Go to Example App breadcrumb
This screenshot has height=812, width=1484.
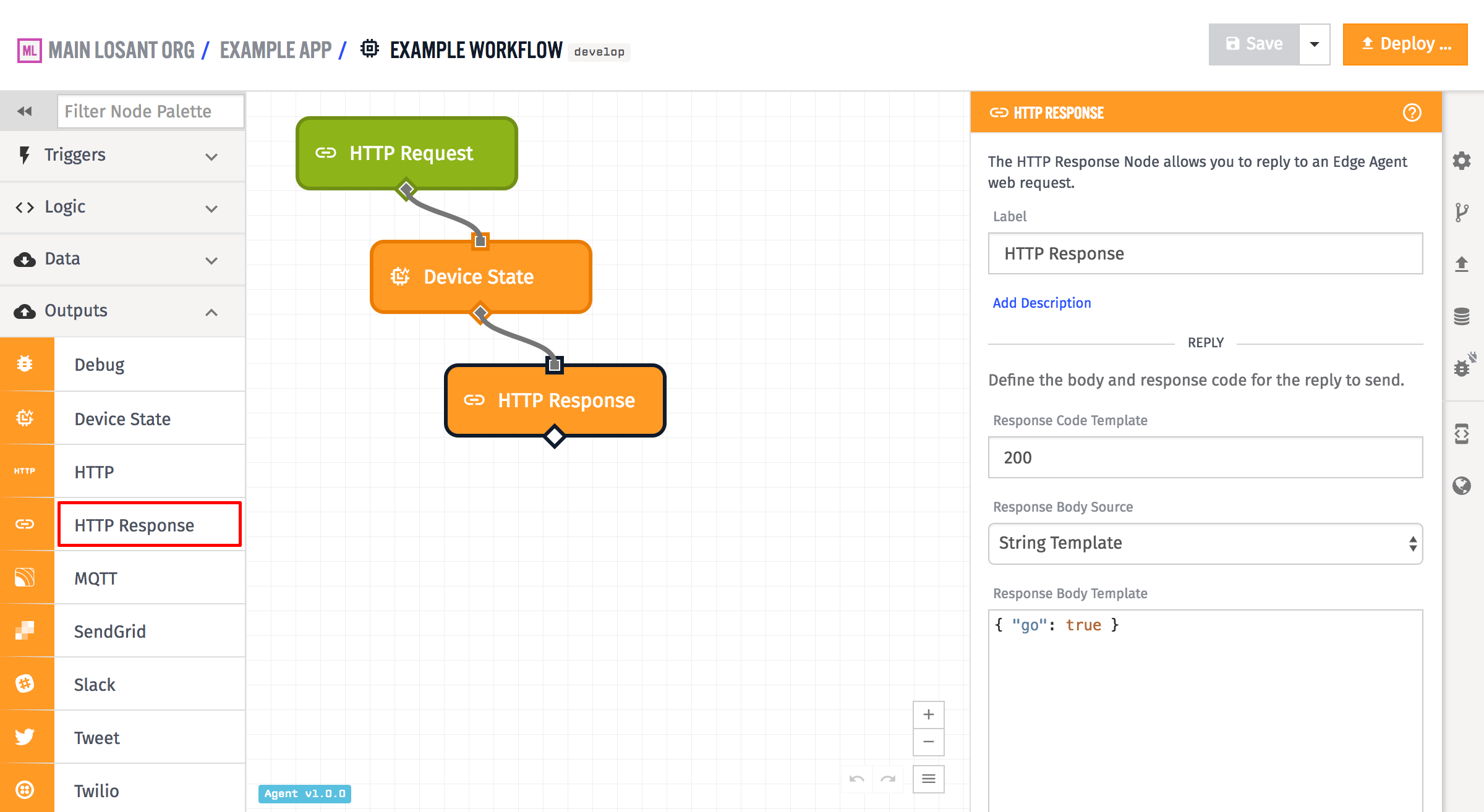click(x=276, y=50)
